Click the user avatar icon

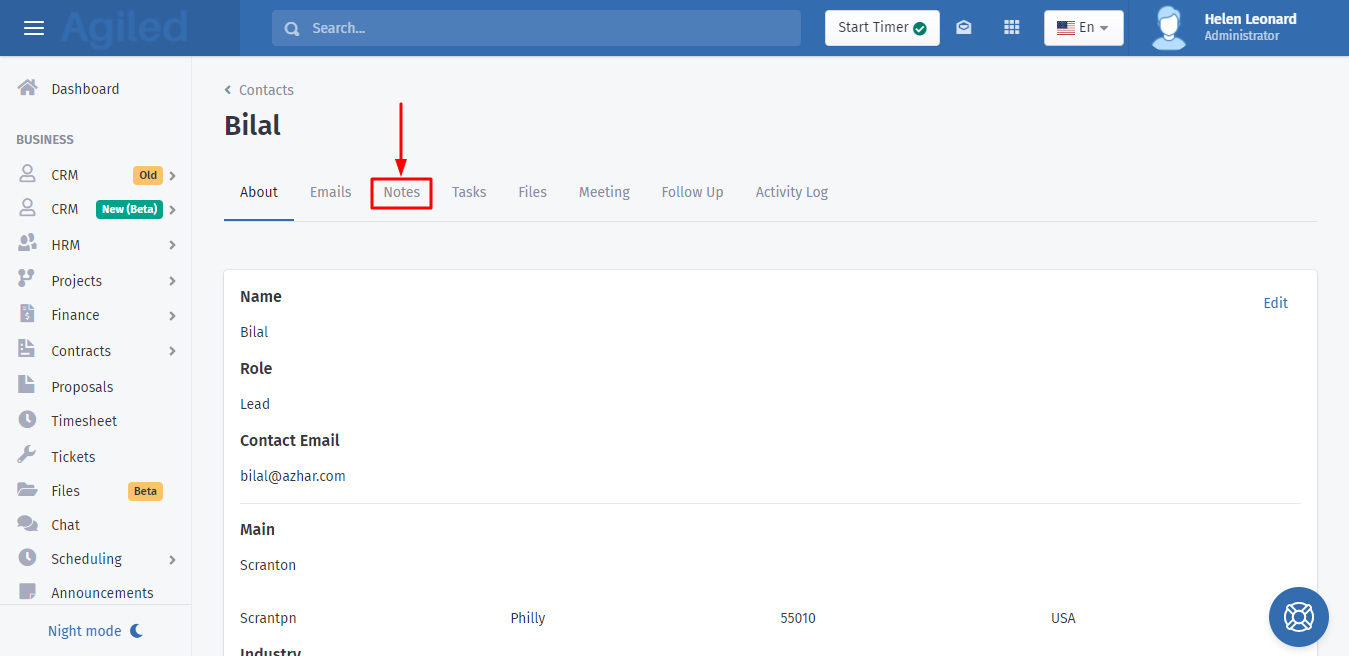(1168, 28)
